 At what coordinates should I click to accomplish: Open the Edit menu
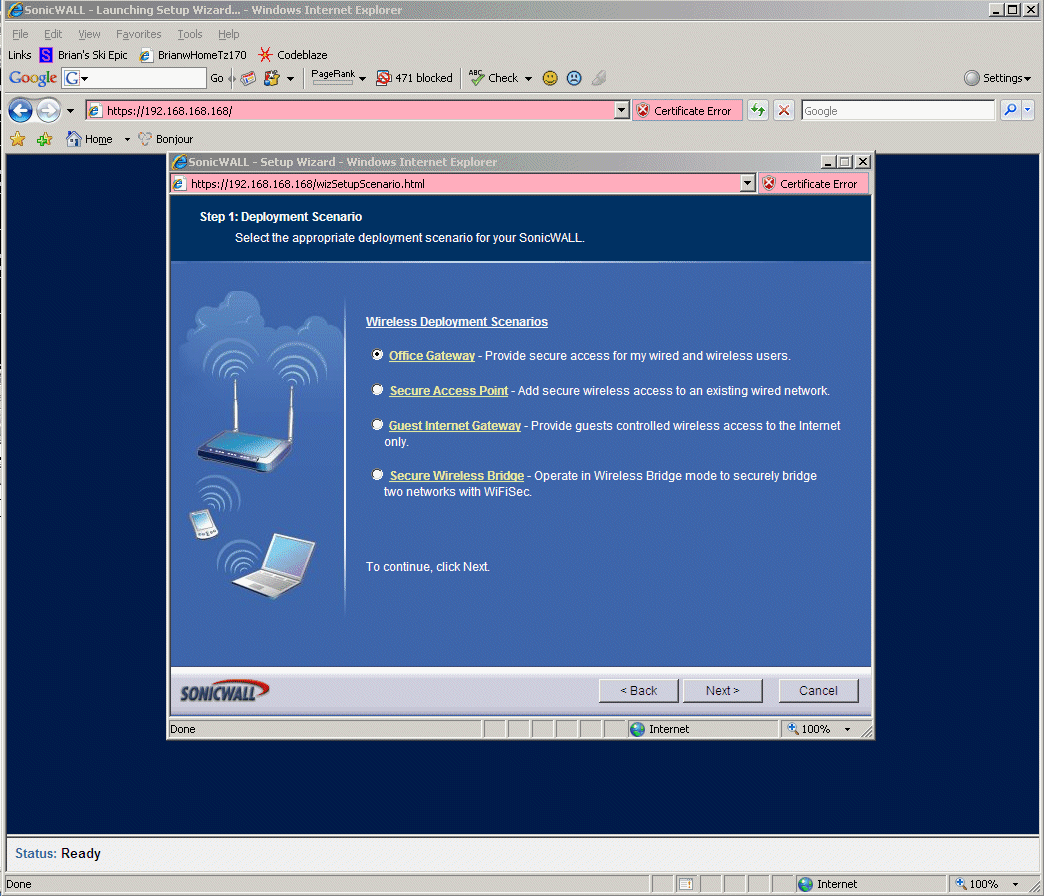pyautogui.click(x=53, y=34)
